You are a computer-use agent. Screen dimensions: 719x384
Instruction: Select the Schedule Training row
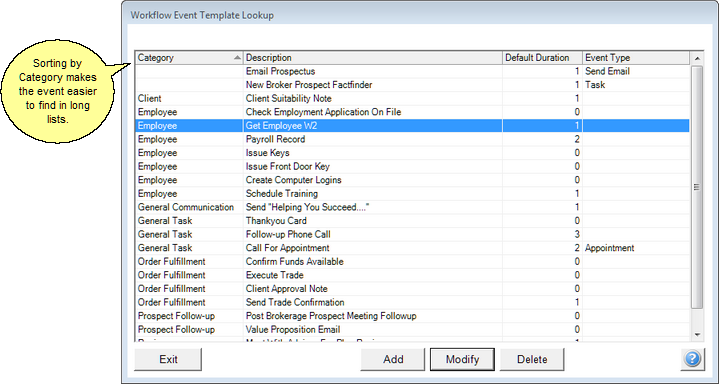412,194
